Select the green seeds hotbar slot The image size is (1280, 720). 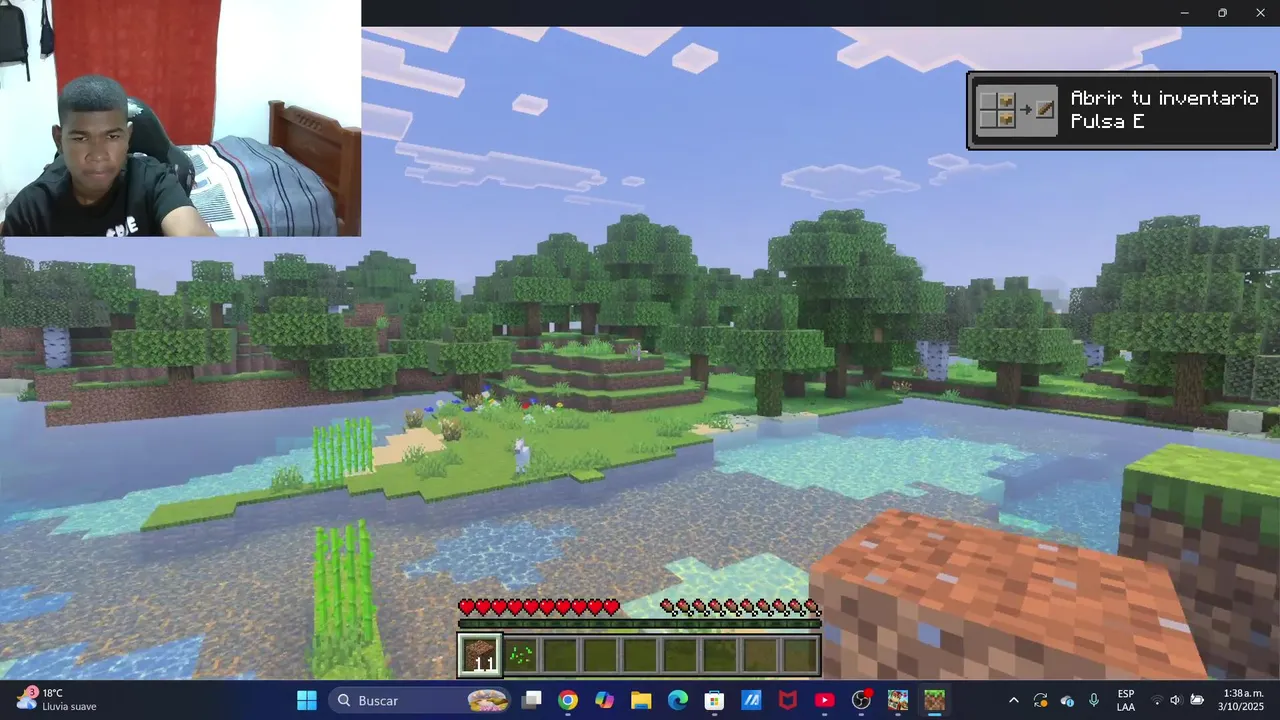tap(520, 655)
